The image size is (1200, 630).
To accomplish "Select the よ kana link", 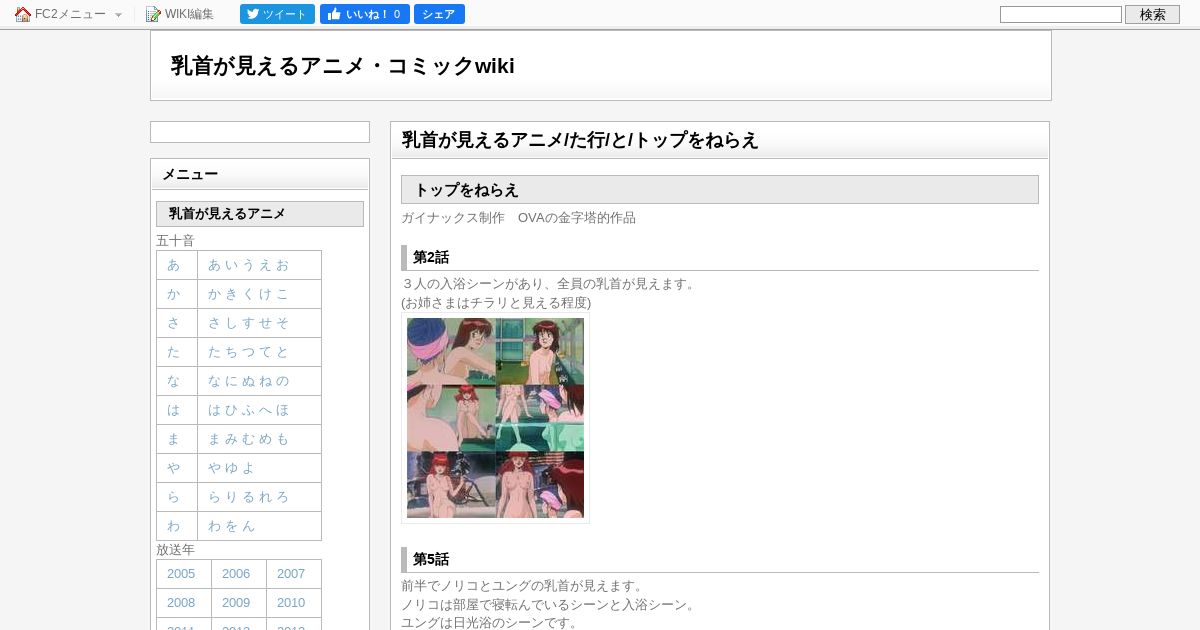I will [248, 468].
